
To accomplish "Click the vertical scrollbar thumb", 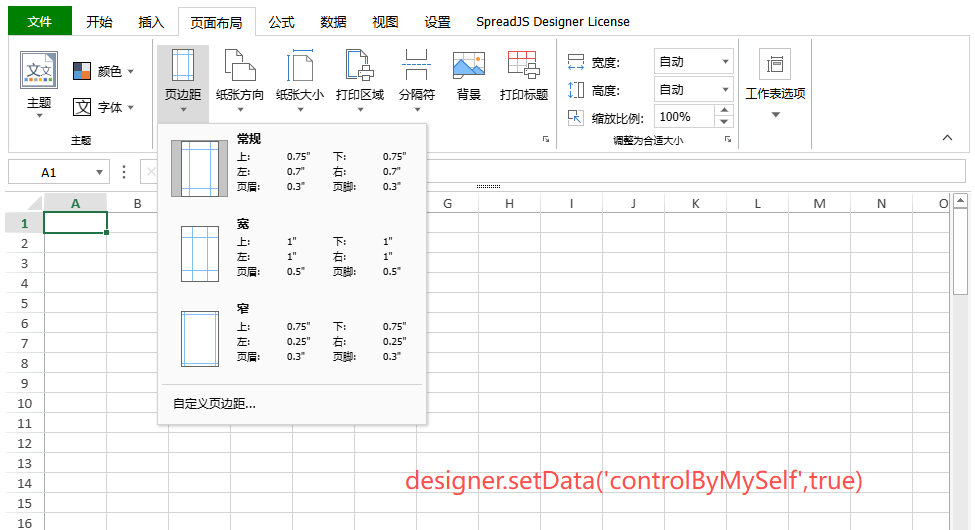I will pyautogui.click(x=961, y=251).
